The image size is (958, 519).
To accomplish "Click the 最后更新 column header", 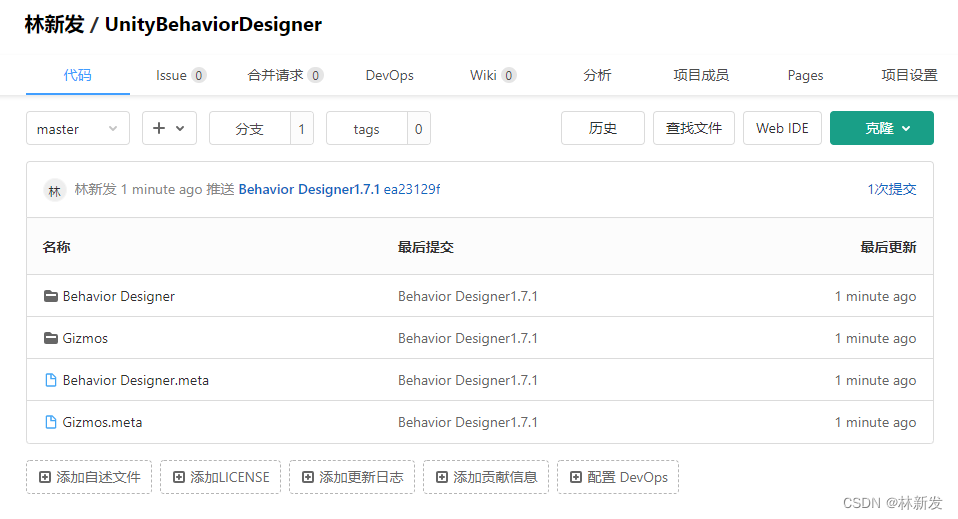I will (x=888, y=247).
